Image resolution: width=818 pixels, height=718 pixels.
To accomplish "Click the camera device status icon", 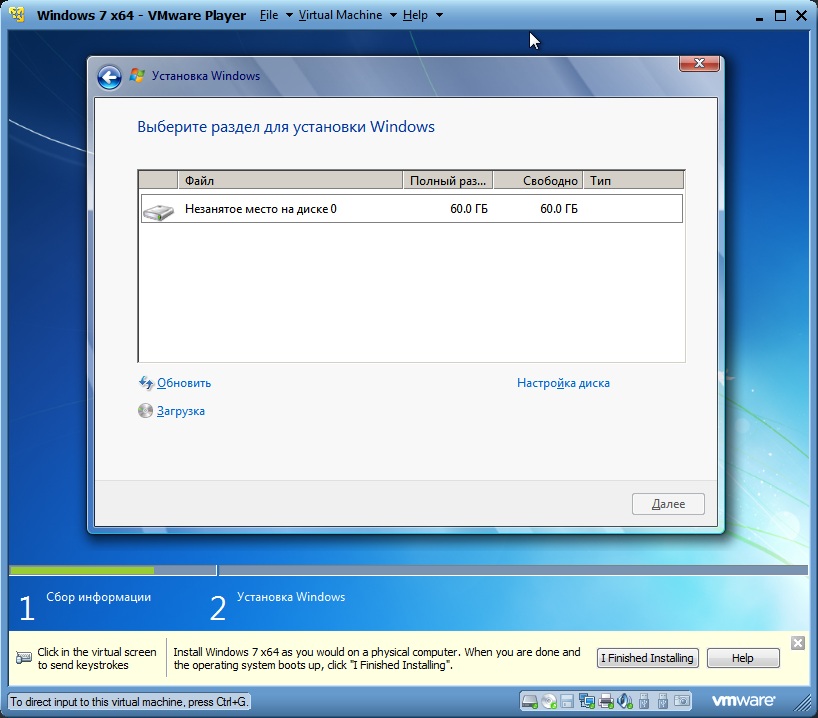I will pos(682,701).
